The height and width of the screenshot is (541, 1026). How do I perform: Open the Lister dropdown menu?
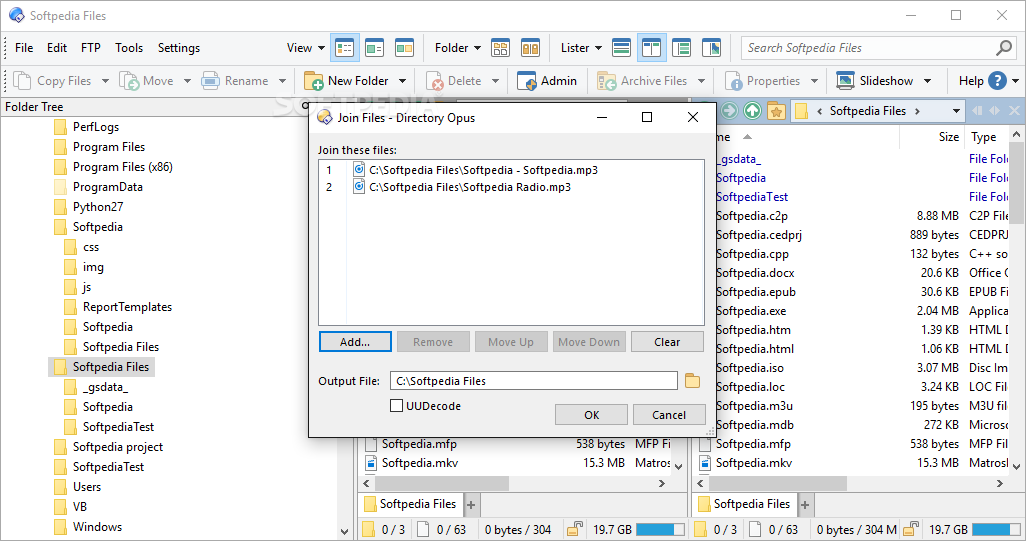click(582, 48)
